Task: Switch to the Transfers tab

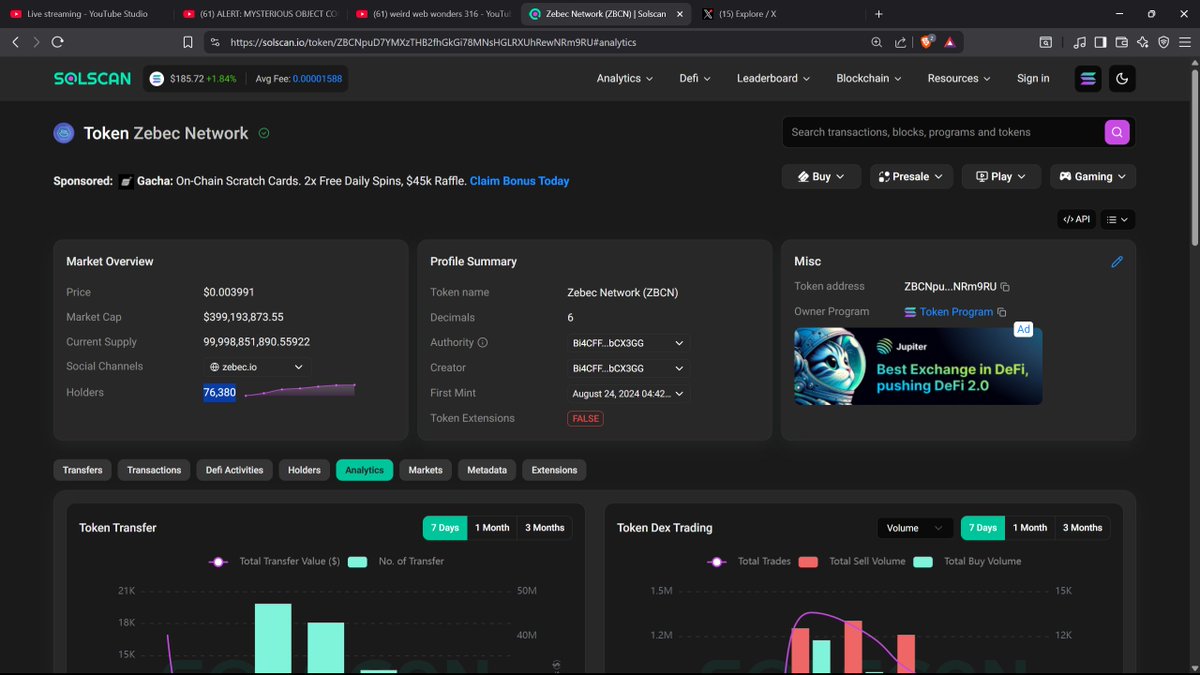Action: tap(83, 470)
